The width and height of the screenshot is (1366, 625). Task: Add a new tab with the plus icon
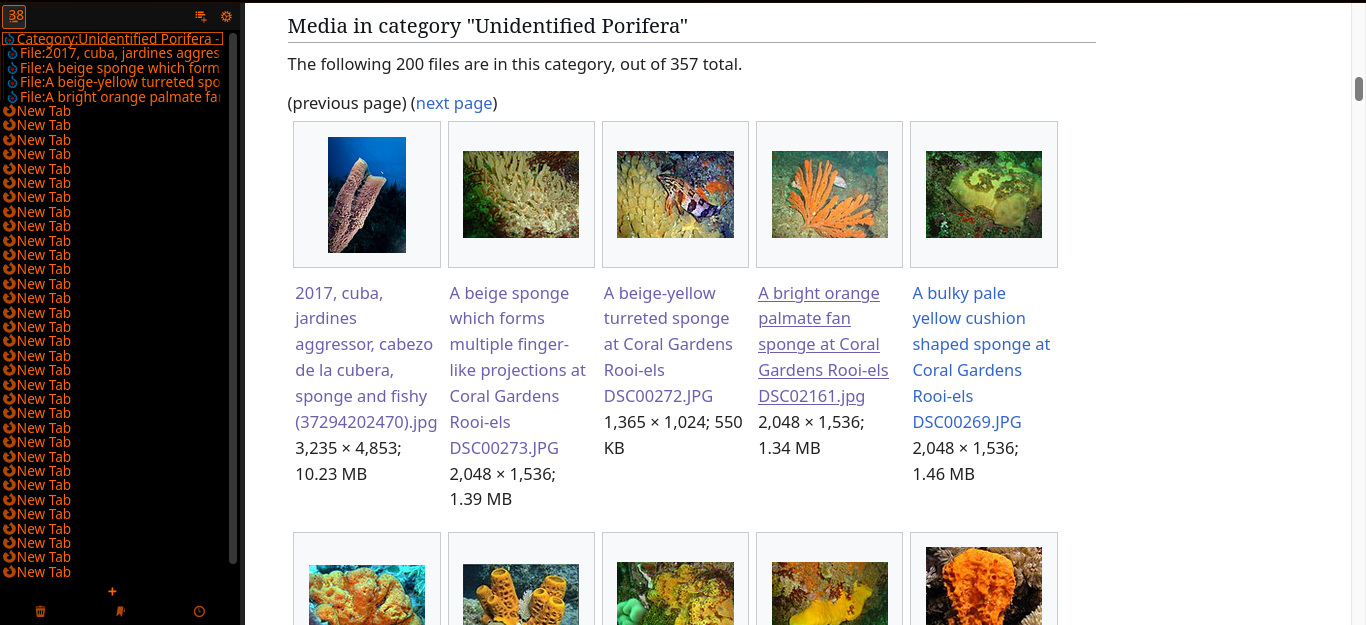(x=112, y=592)
